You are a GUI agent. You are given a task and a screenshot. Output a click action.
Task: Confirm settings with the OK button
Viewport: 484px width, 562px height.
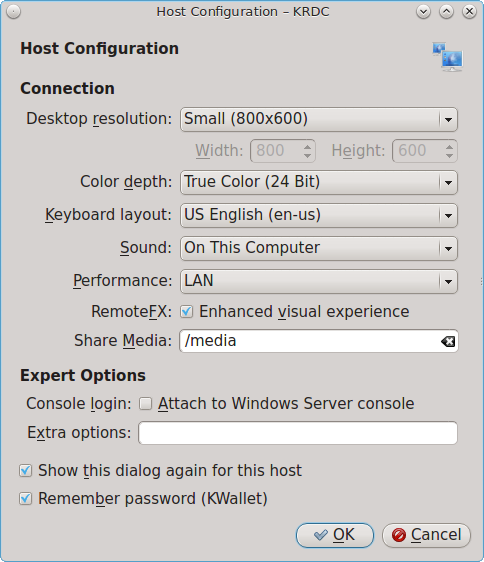click(x=335, y=535)
